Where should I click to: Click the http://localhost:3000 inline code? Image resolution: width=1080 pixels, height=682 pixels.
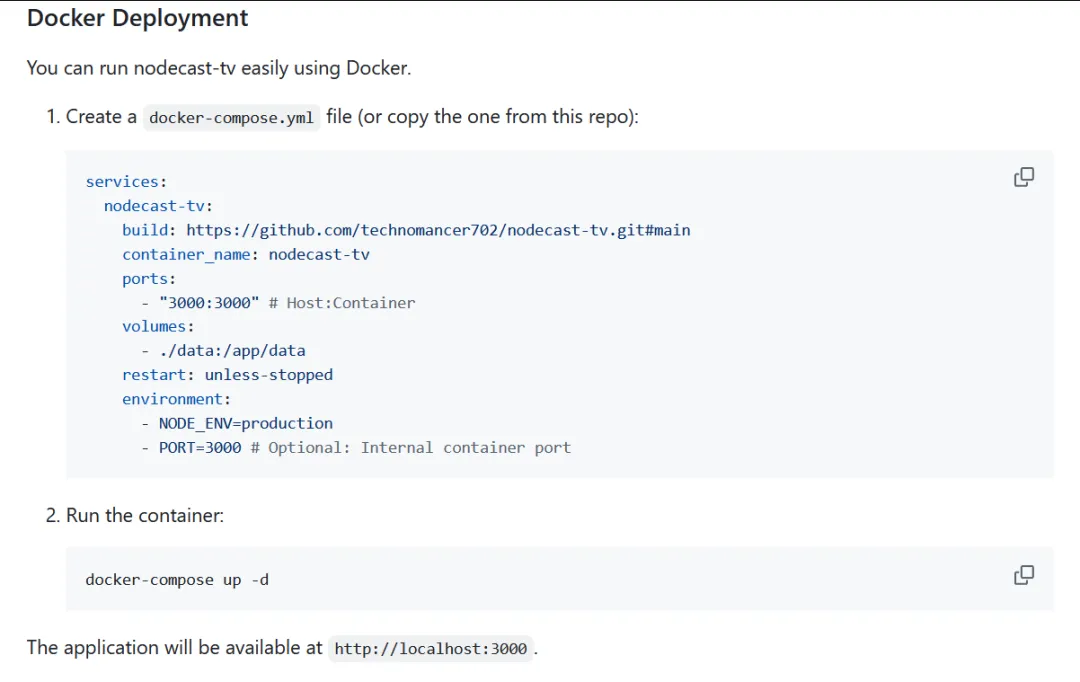(430, 649)
